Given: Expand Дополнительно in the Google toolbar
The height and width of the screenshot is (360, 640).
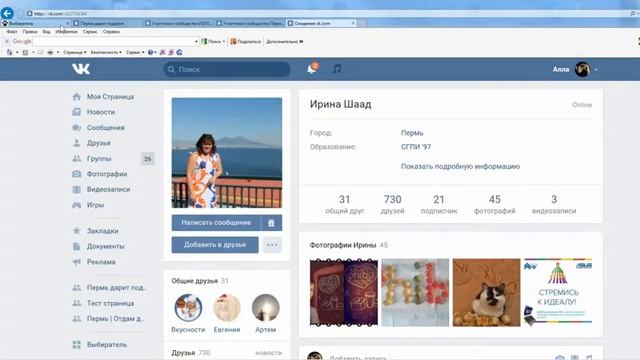Looking at the screenshot, I should [284, 41].
